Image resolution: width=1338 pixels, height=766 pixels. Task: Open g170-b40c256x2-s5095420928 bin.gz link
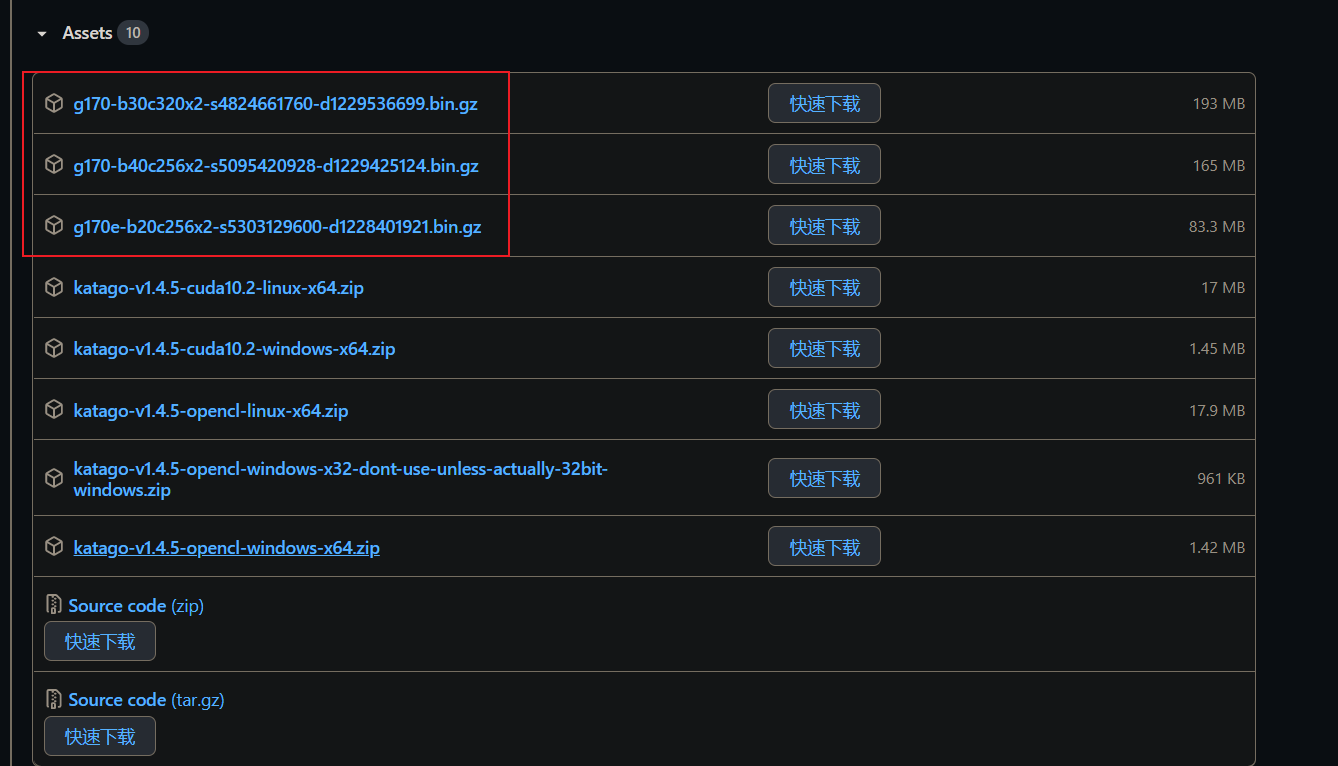pos(276,165)
